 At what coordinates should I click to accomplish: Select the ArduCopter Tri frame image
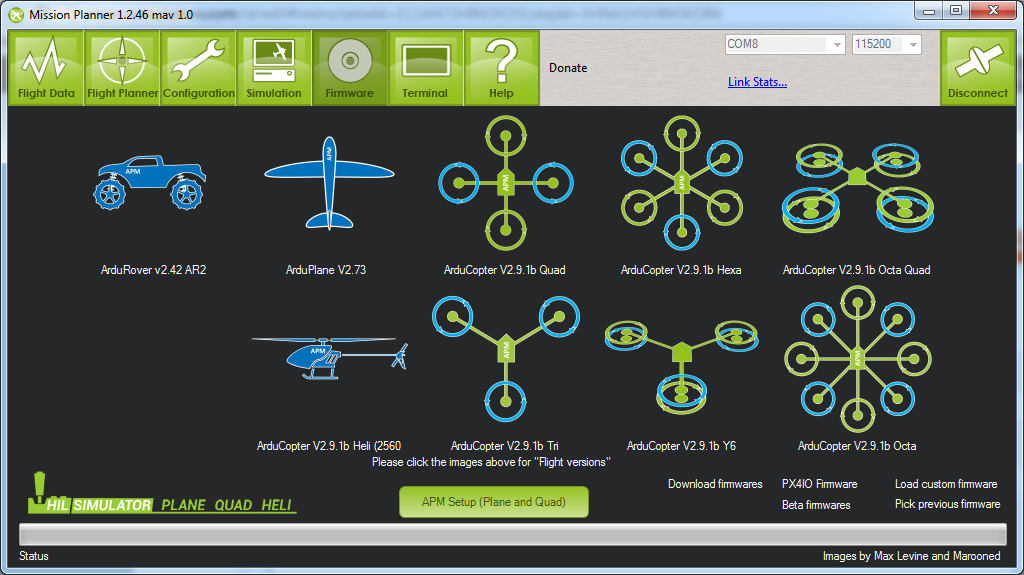pyautogui.click(x=505, y=359)
